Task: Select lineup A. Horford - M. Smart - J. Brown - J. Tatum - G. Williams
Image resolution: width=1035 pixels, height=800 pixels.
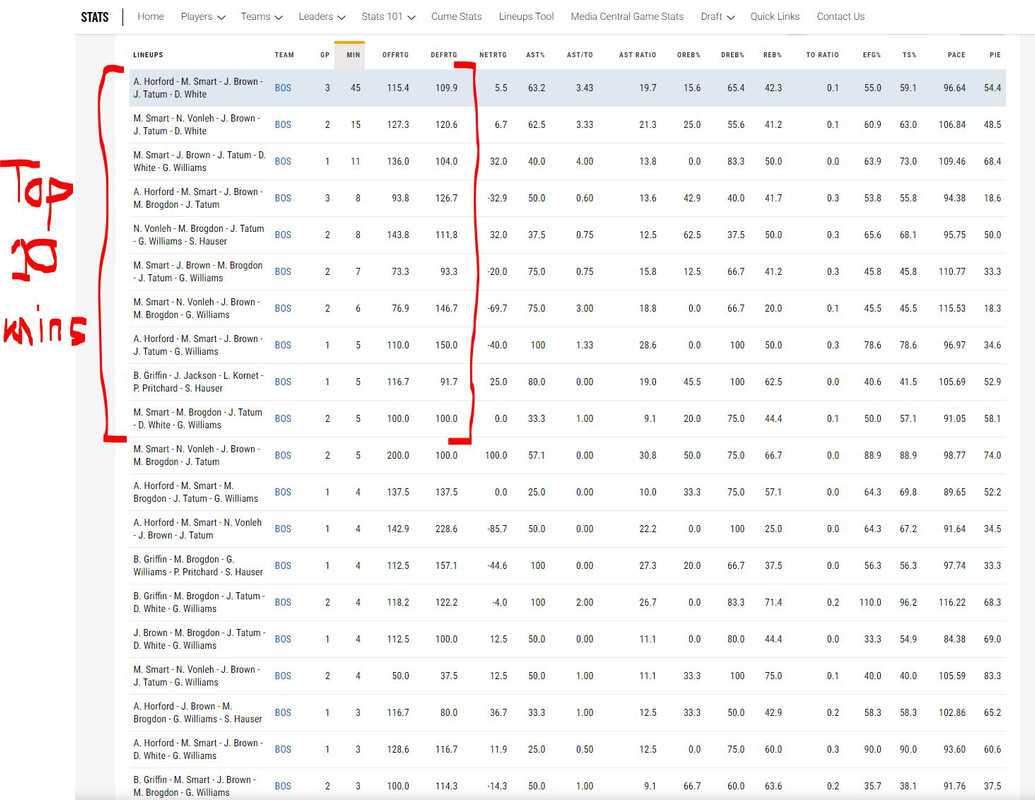Action: coord(198,345)
